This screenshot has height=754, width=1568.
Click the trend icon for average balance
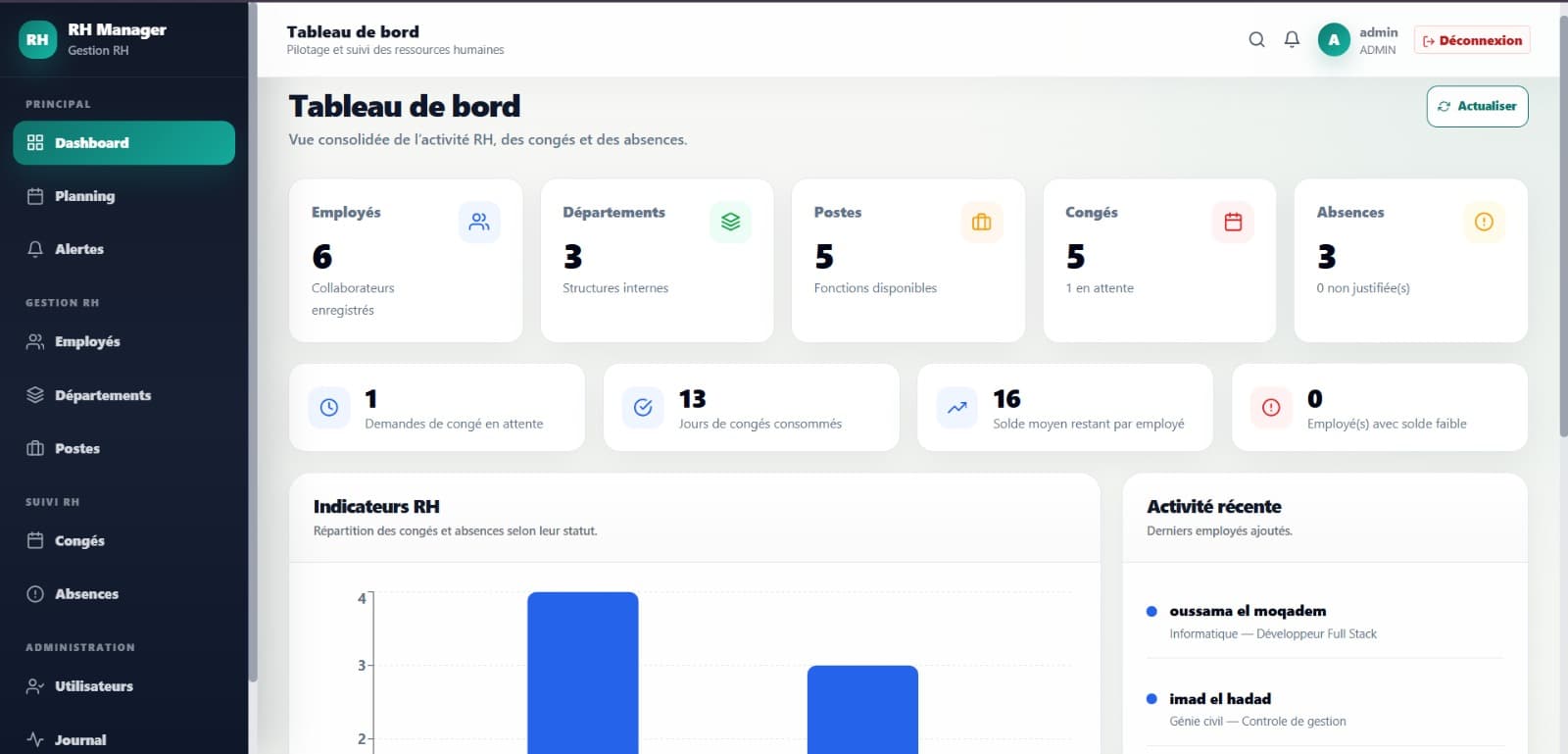click(957, 407)
